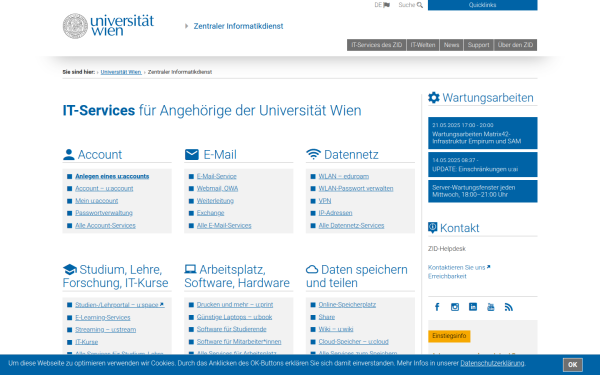Image resolution: width=600 pixels, height=375 pixels.
Task: Click the Universität Wien logo
Action: click(x=108, y=26)
